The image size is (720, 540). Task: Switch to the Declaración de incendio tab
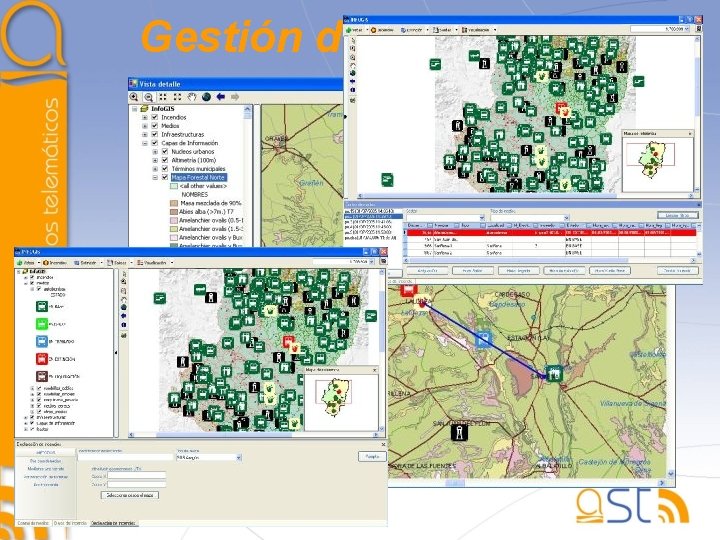[x=113, y=523]
